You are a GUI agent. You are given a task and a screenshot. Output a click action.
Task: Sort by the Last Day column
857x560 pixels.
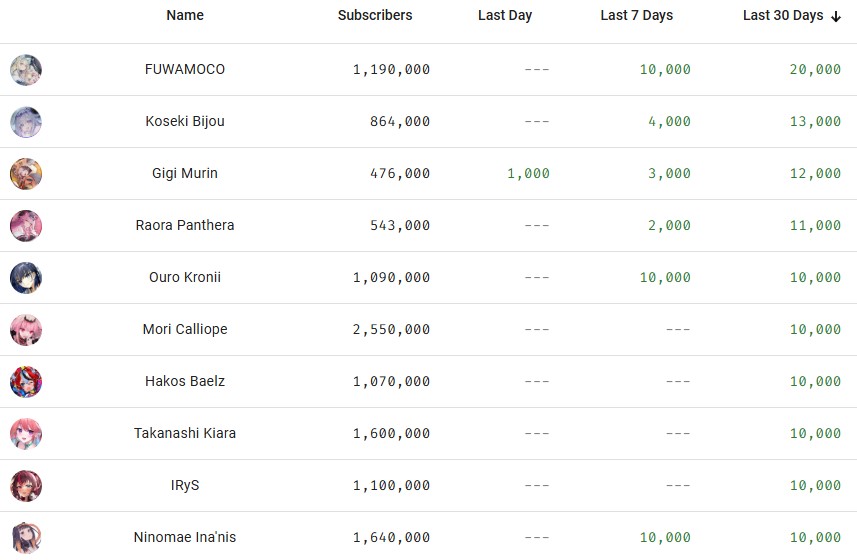[x=504, y=15]
